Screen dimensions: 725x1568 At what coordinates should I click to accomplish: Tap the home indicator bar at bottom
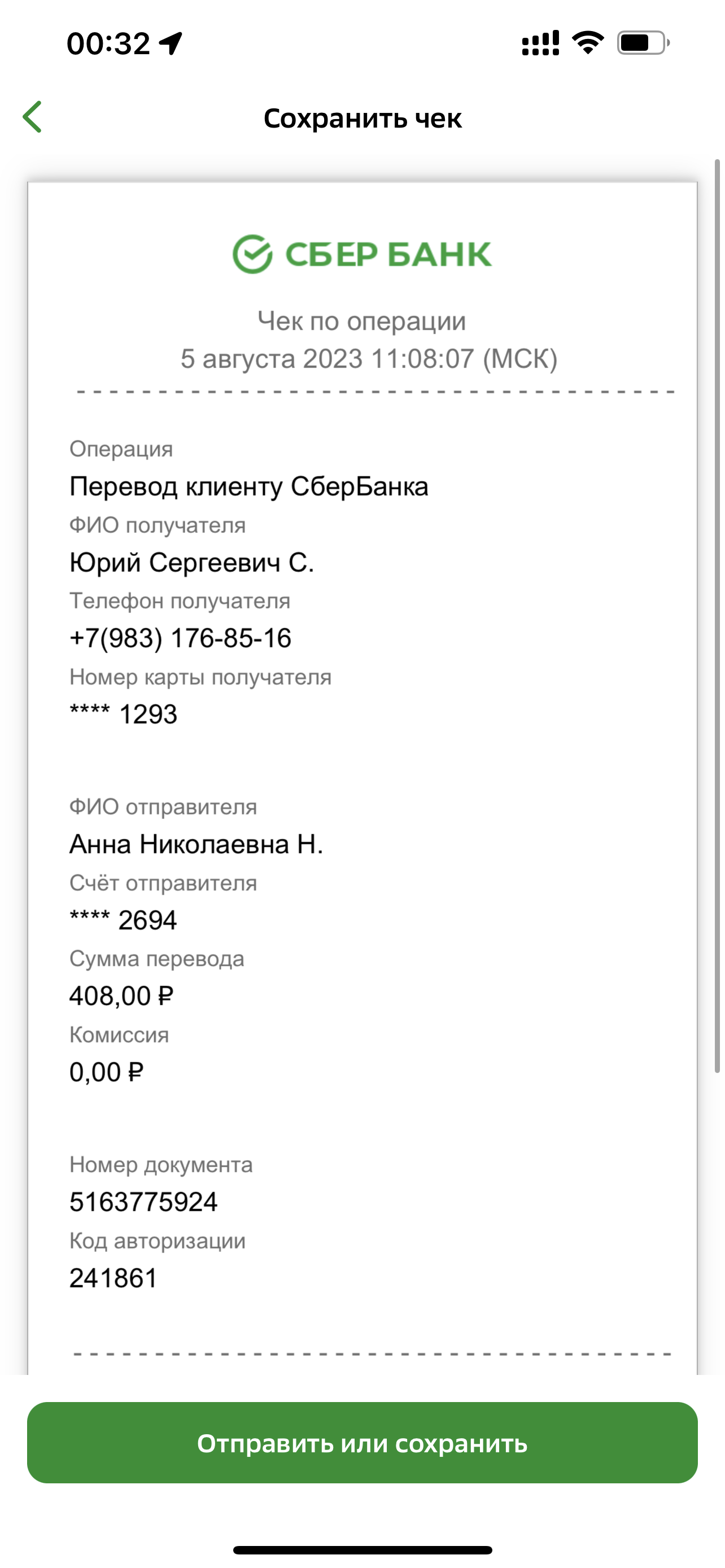click(x=363, y=1550)
